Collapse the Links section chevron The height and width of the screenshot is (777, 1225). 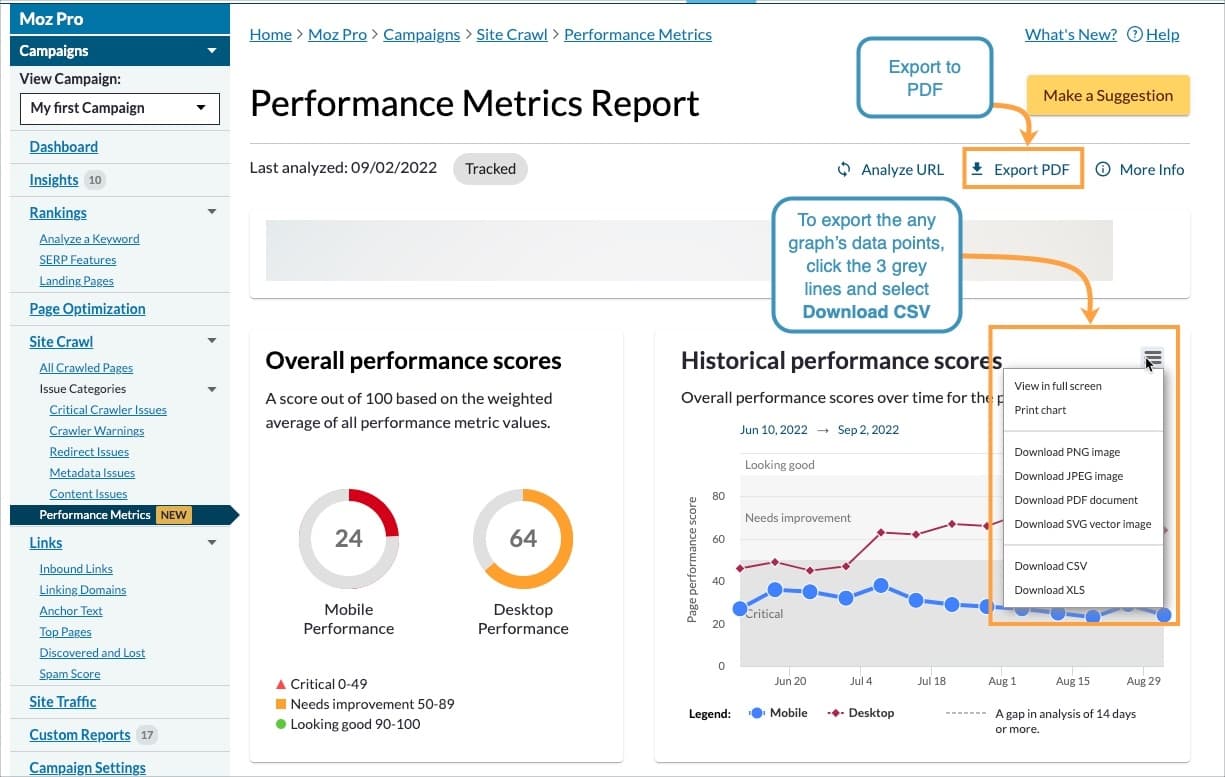[x=211, y=542]
